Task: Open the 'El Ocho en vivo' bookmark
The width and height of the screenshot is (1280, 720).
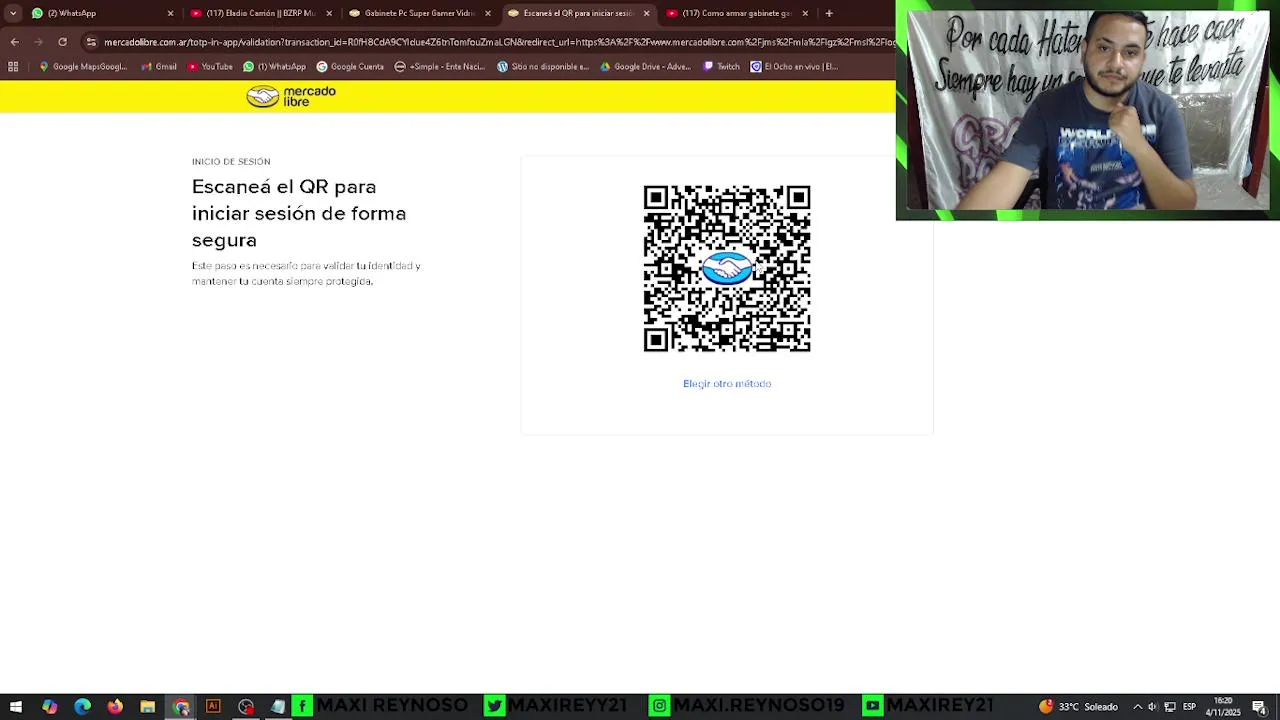Action: [794, 67]
